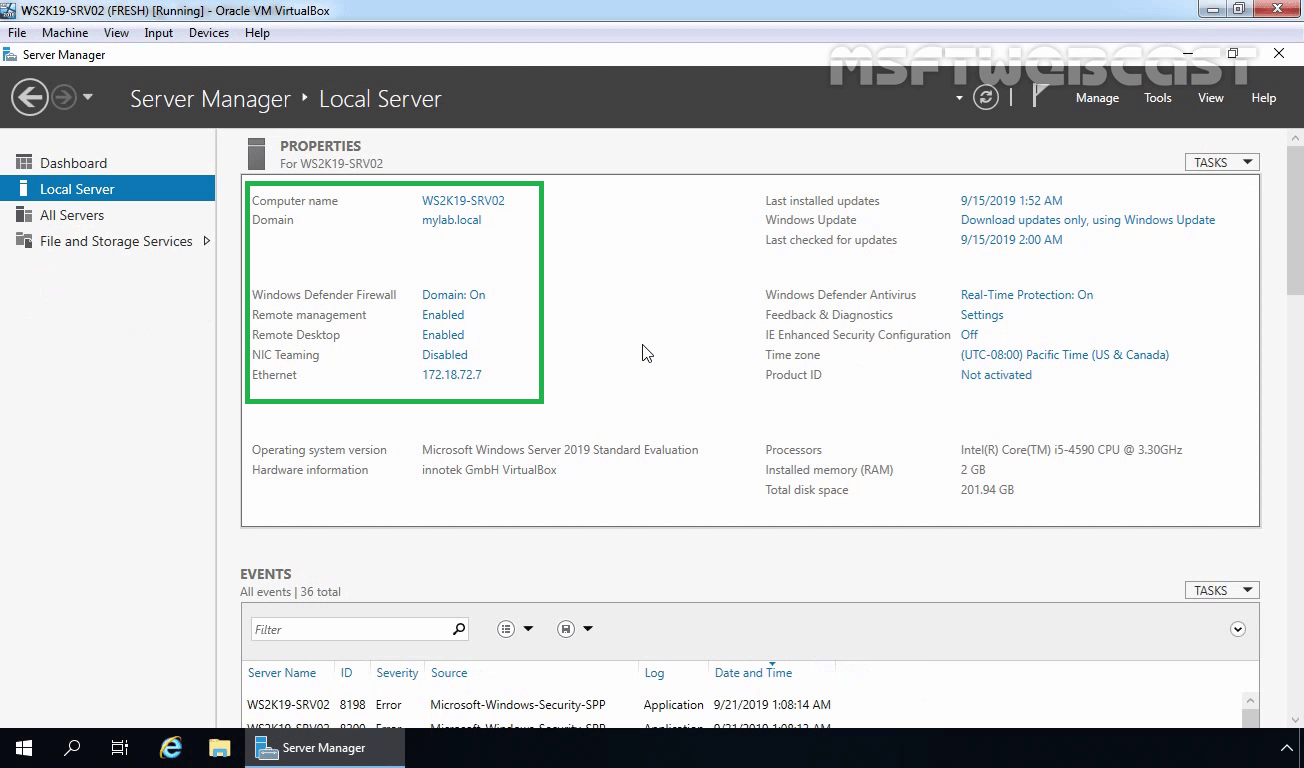Open the VirtualBox Devices menu
The height and width of the screenshot is (768, 1304).
209,33
